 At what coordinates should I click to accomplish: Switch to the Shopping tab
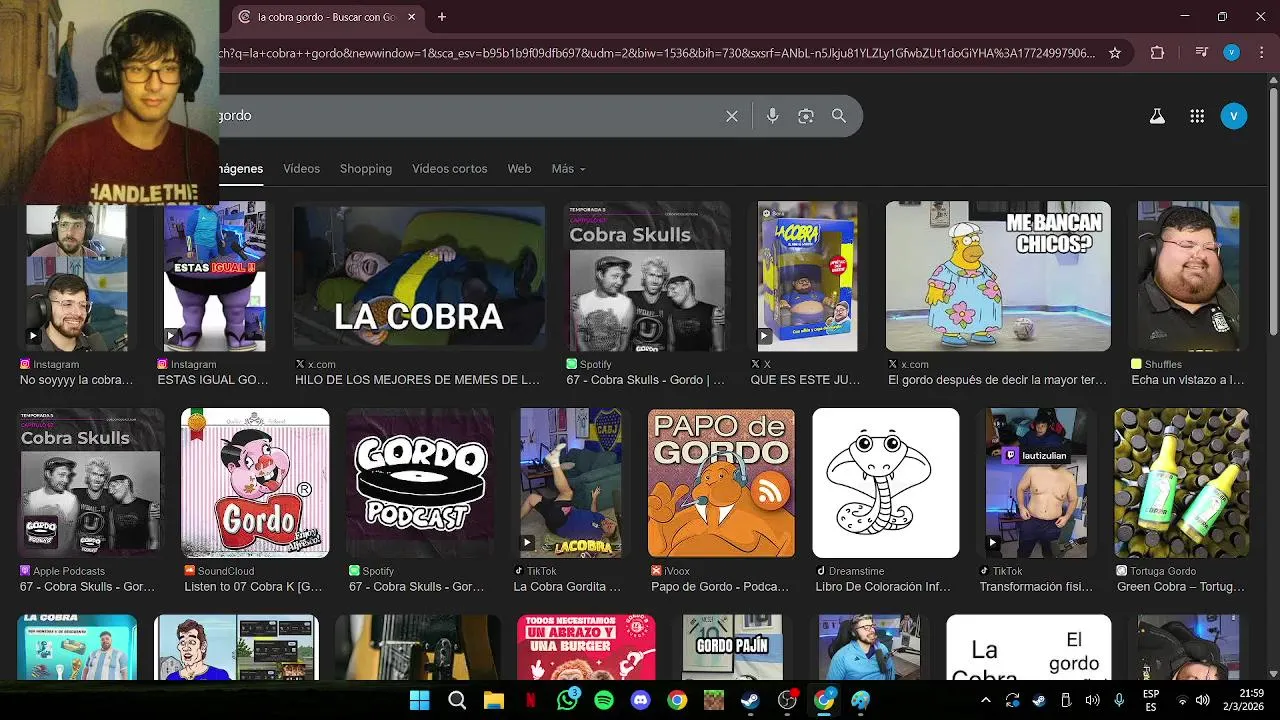(366, 169)
